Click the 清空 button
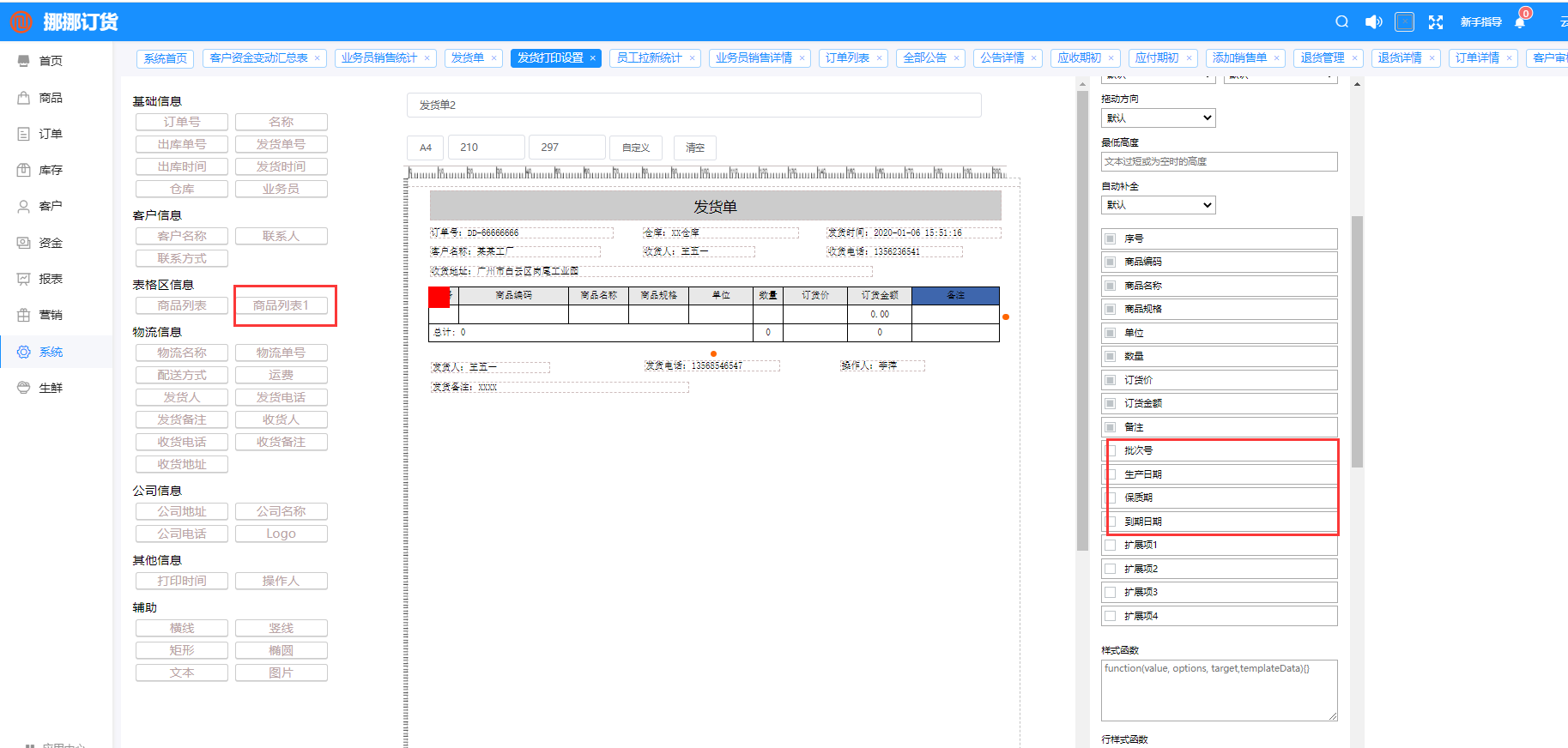Viewport: 1568px width, 748px height. point(694,148)
